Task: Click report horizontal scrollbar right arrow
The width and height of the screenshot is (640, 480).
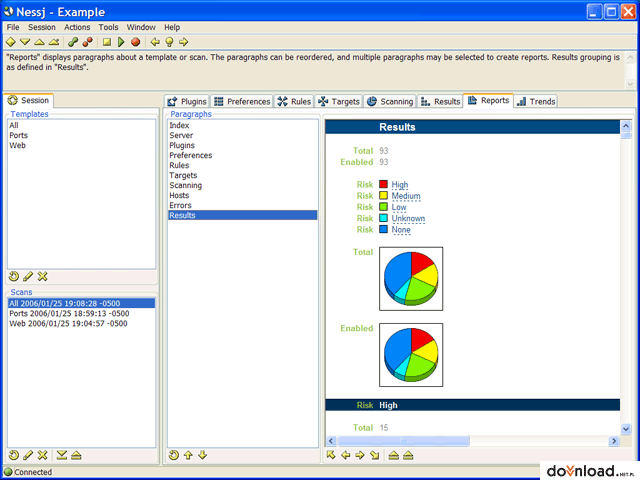Action: point(614,441)
